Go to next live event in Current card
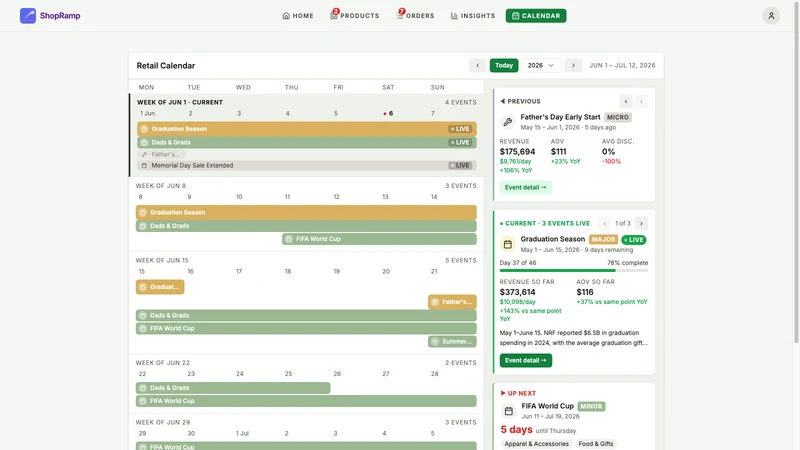The width and height of the screenshot is (800, 450). coord(641,223)
